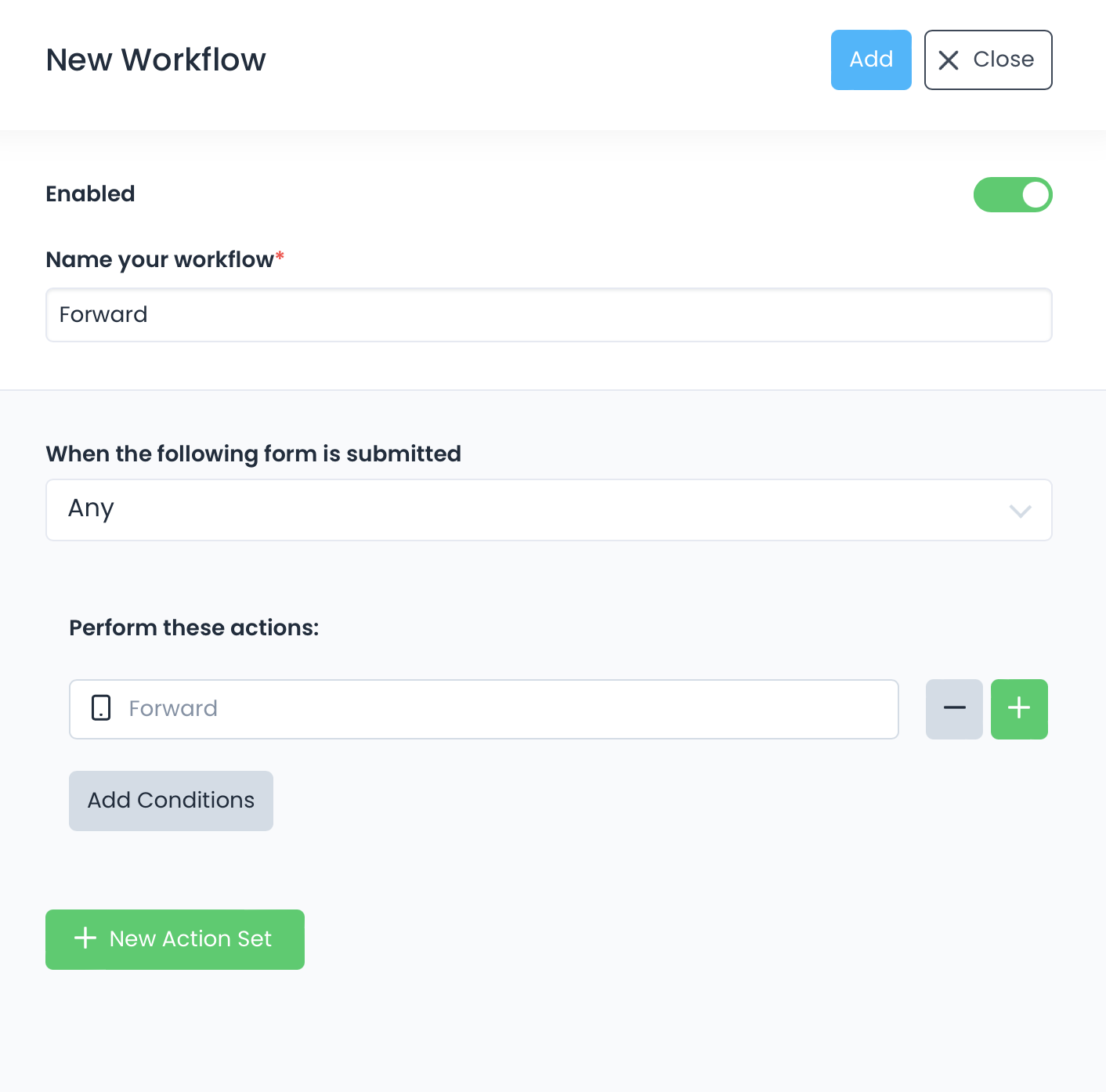Screen dimensions: 1106x1092
Task: Click the green plus icon to add an action
Action: pos(1018,709)
